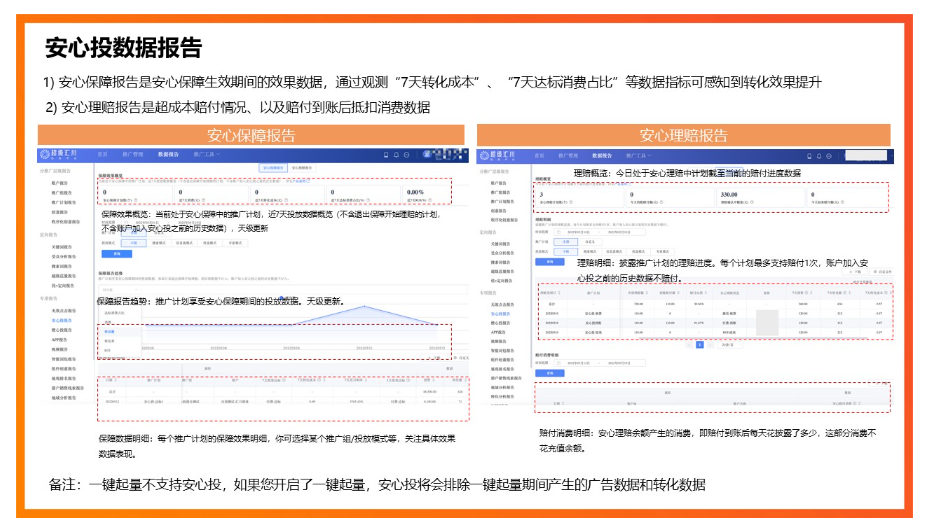Open 账户报告 in the left screenshot sidebar
The height and width of the screenshot is (527, 940).
click(59, 183)
